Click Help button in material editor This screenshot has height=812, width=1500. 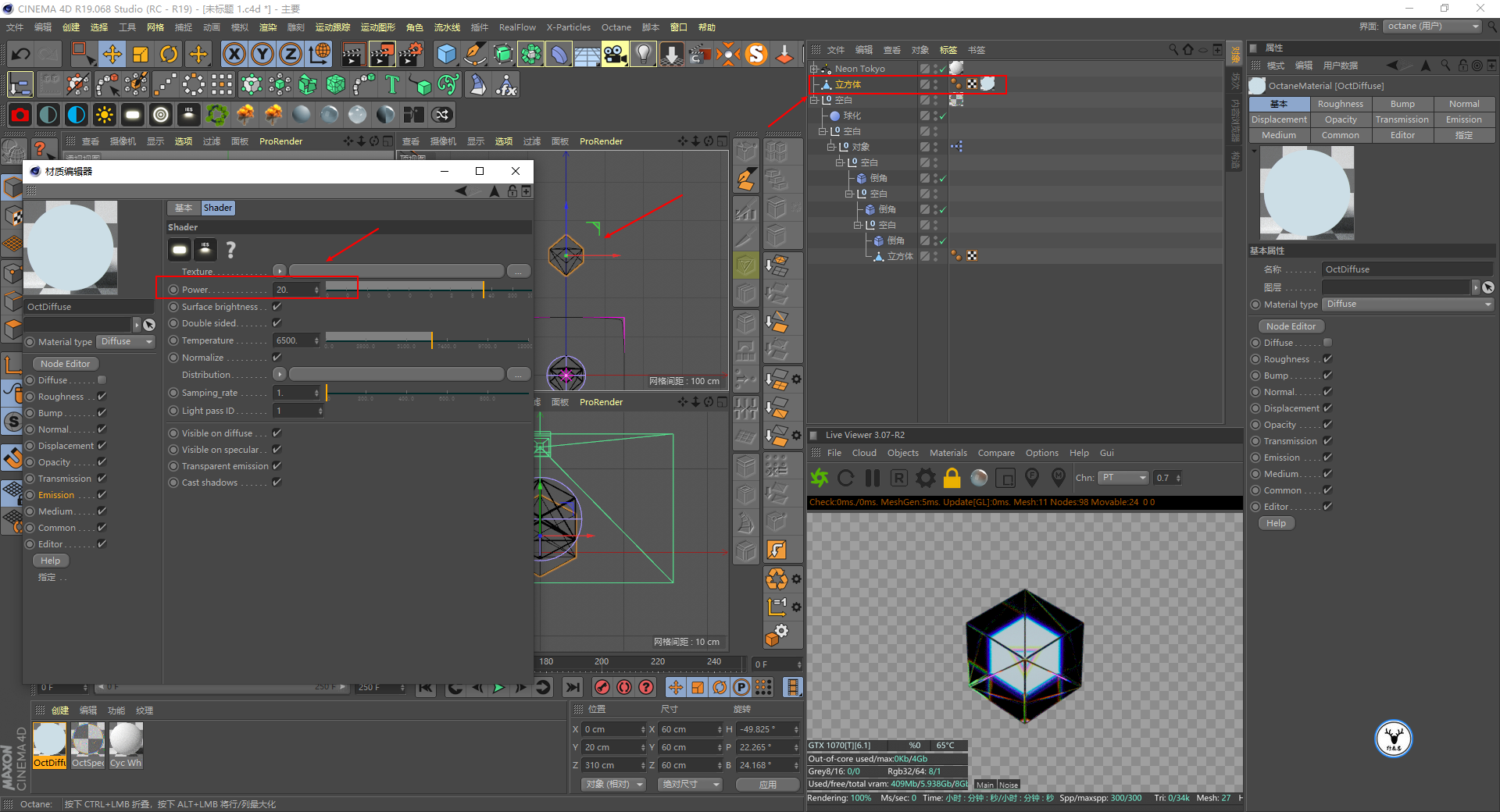(x=51, y=561)
